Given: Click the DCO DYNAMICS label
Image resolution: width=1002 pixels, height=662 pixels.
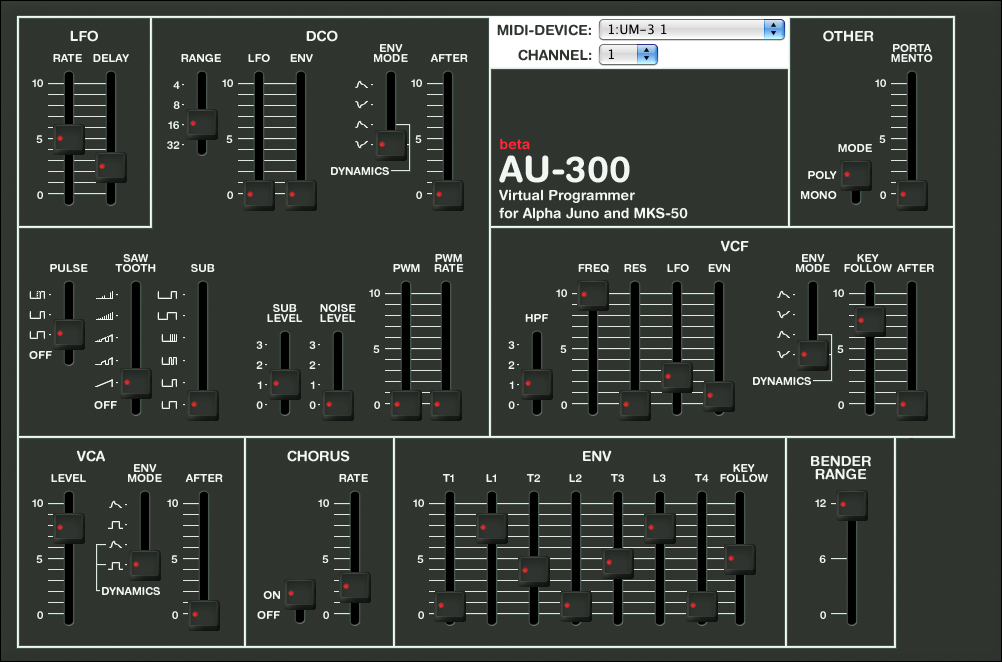Looking at the screenshot, I should tap(359, 171).
